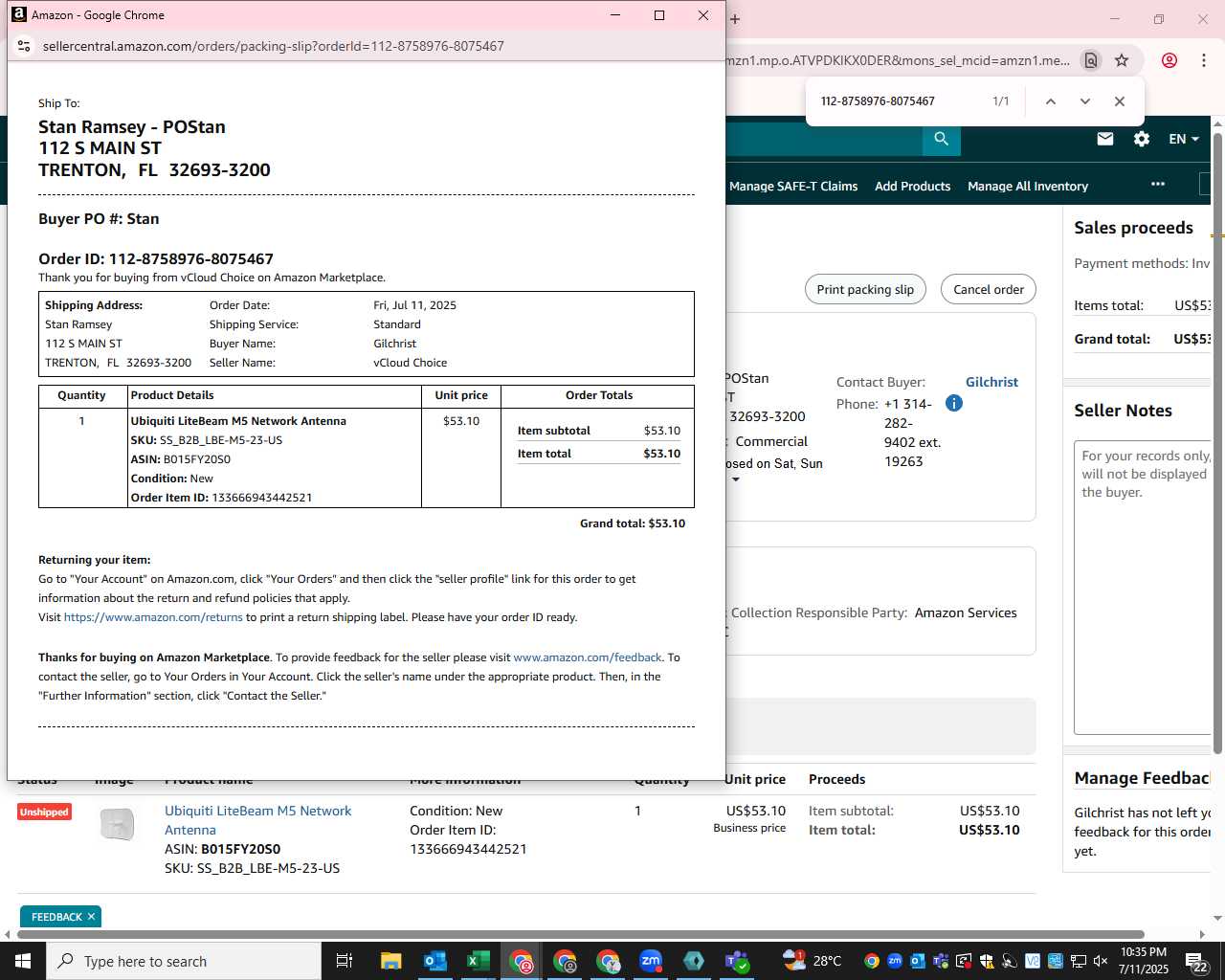
Task: Go to next find-in-page match
Action: (x=1084, y=101)
